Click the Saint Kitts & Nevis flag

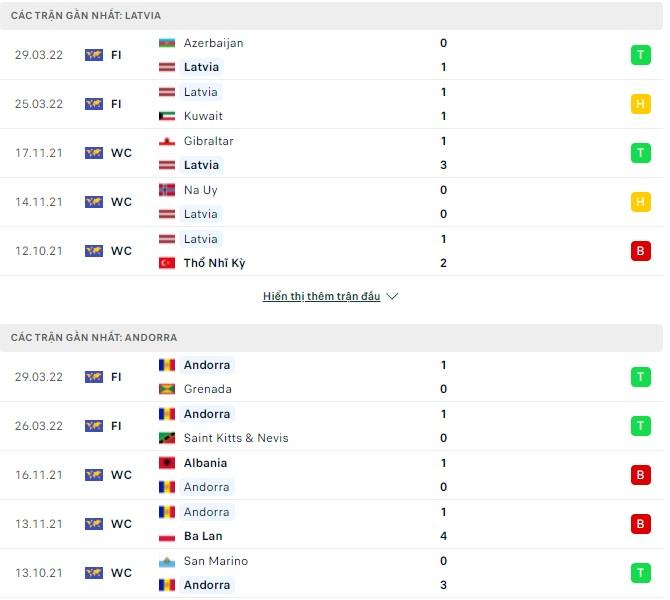[x=167, y=438]
